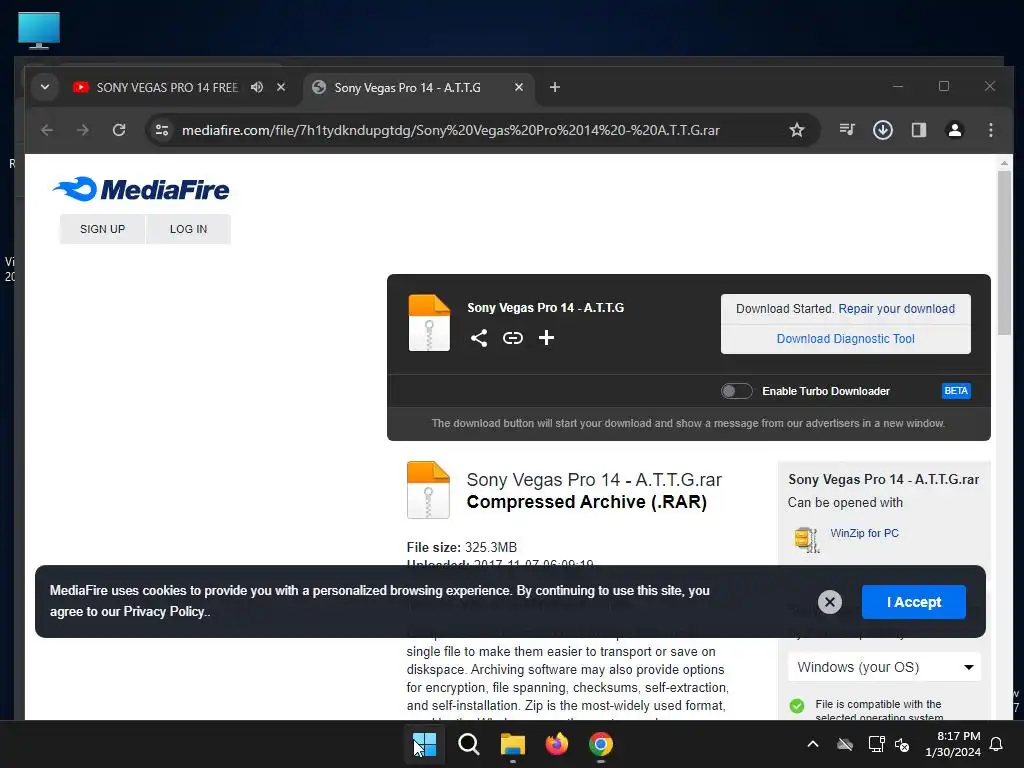Viewport: 1024px width, 768px height.
Task: Show hidden system tray icons
Action: click(813, 744)
